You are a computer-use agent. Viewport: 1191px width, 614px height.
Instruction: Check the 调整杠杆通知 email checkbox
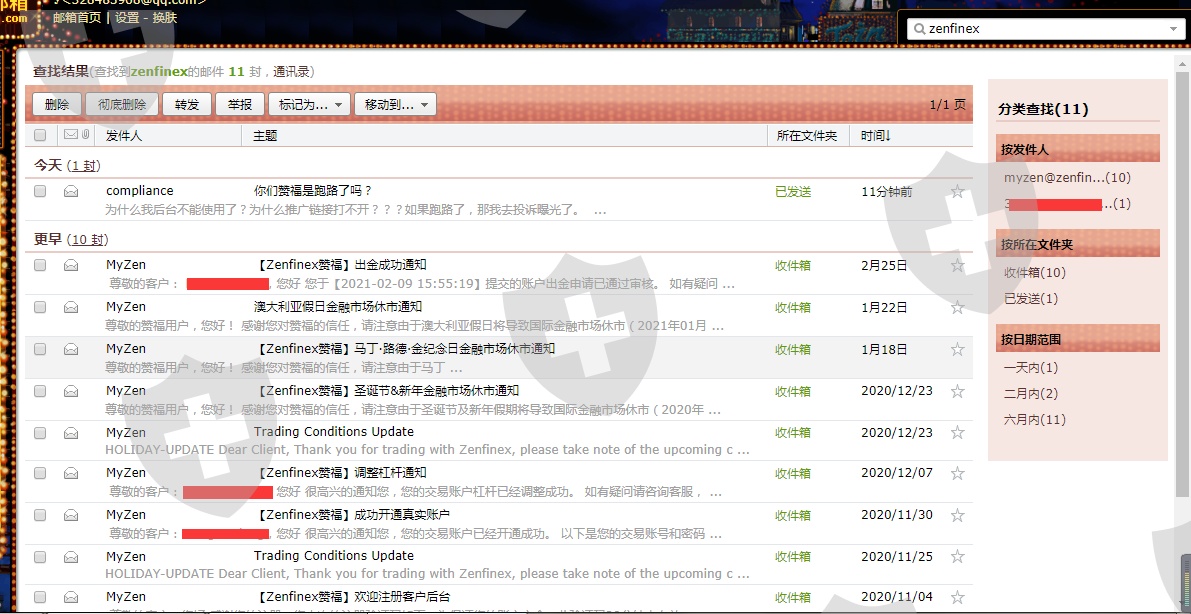coord(40,473)
